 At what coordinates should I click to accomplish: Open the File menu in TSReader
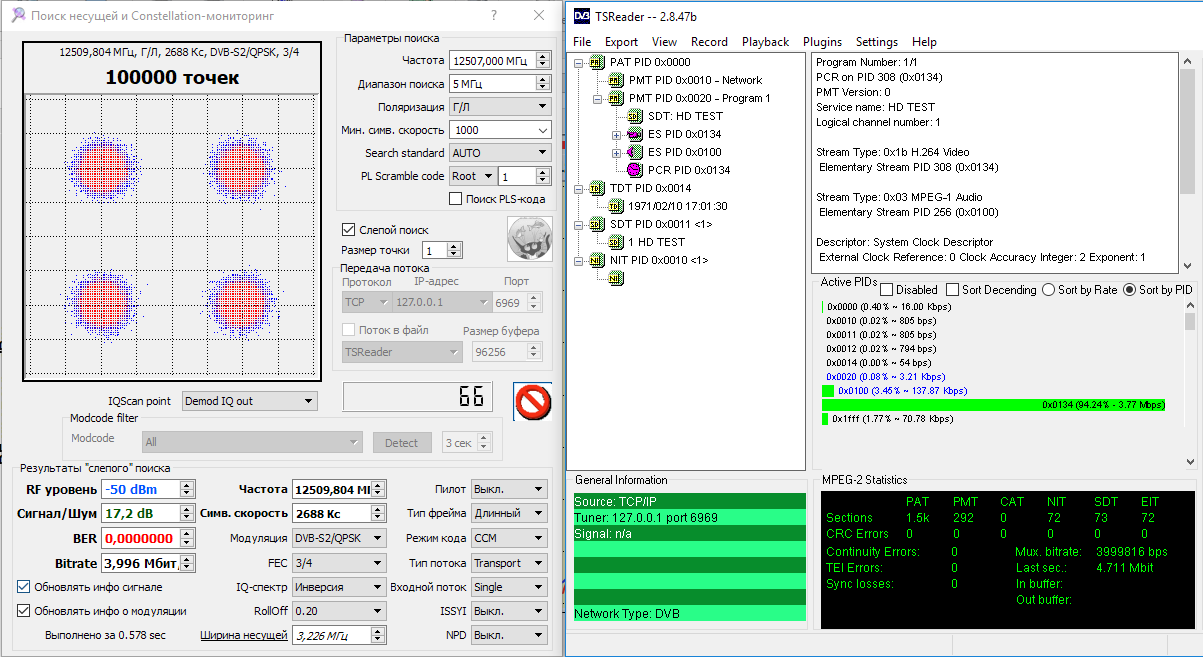(582, 42)
